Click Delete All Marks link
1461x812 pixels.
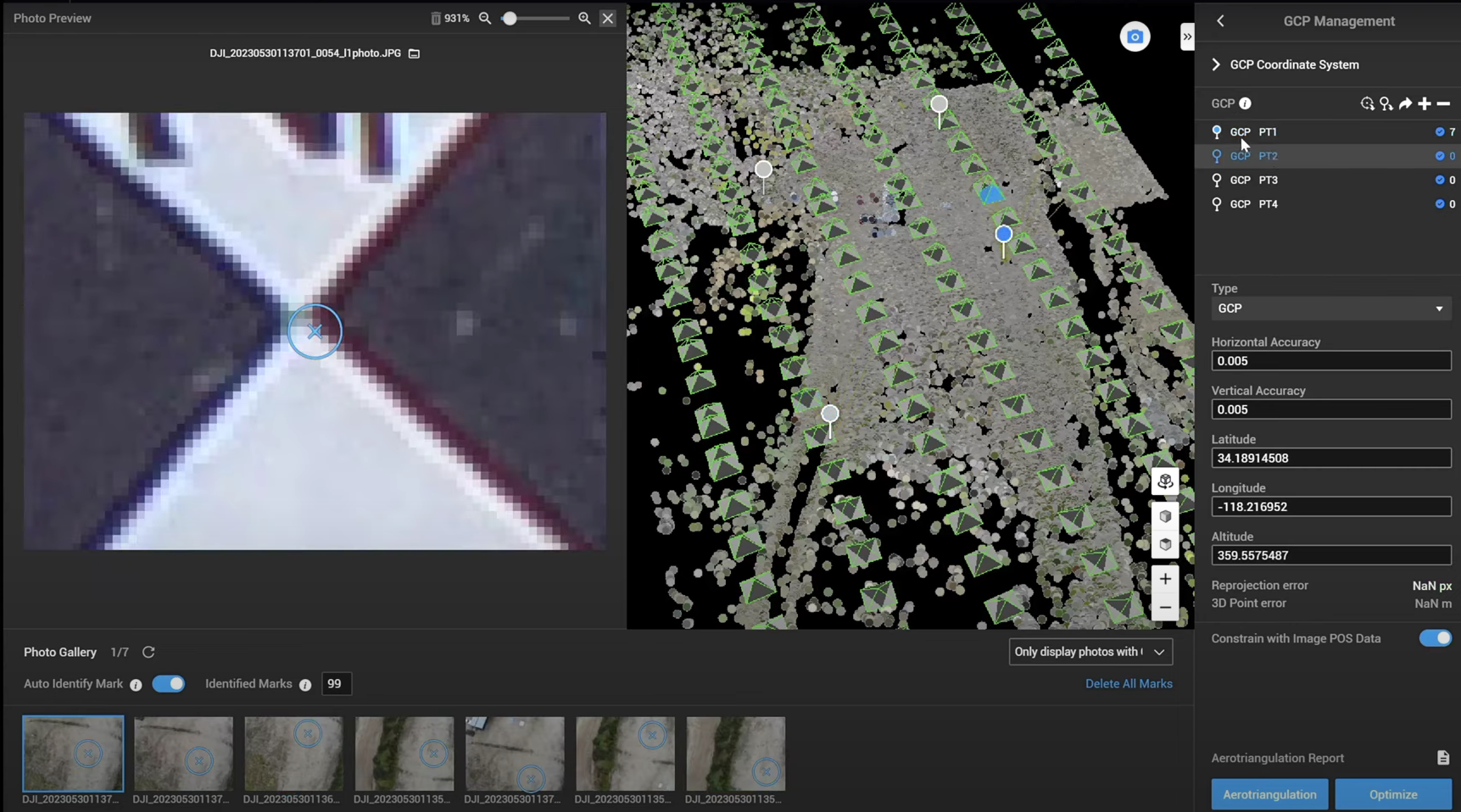coord(1128,684)
